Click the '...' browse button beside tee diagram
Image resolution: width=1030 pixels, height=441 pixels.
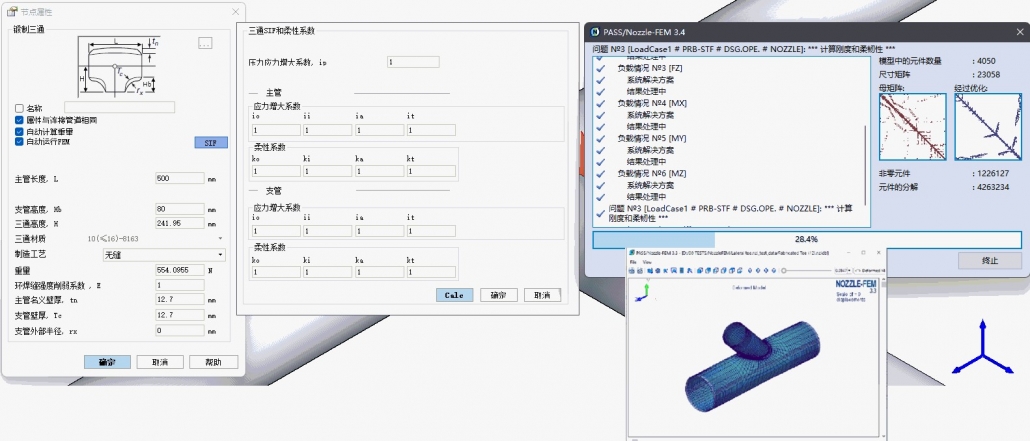pos(205,43)
